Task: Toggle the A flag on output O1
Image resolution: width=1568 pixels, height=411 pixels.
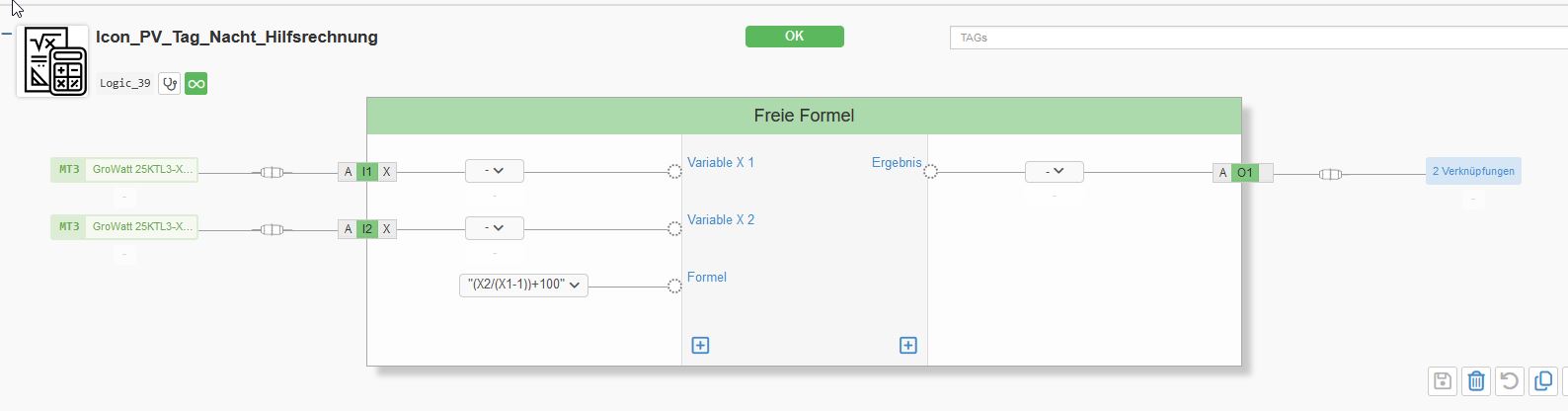Action: pyautogui.click(x=1222, y=173)
